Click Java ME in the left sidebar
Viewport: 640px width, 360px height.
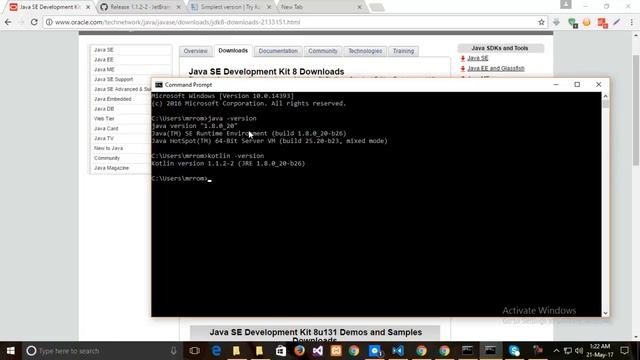click(104, 70)
